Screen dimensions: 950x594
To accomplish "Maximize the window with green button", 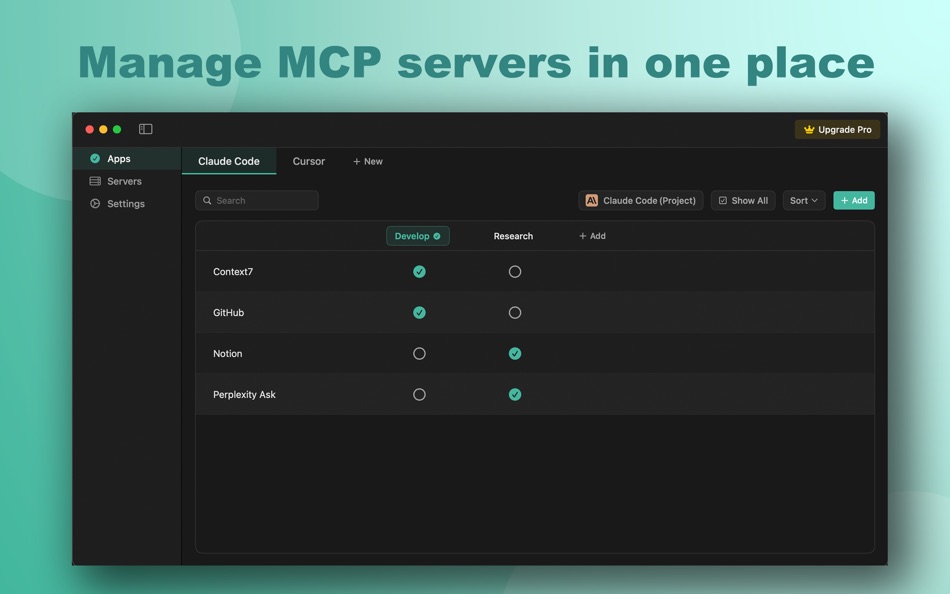I will (117, 129).
